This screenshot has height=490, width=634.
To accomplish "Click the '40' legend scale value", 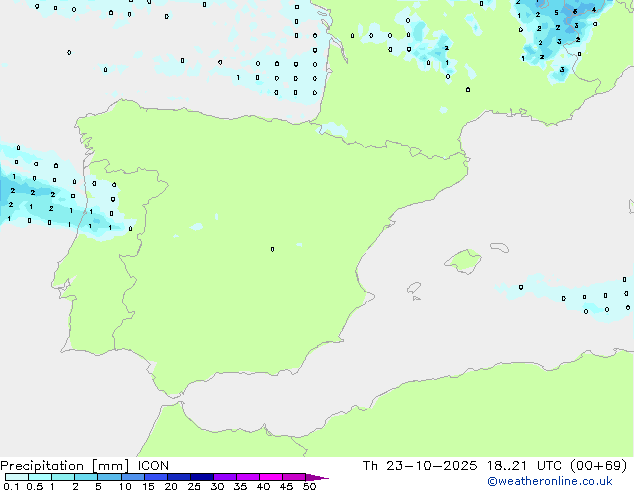I will tap(263, 486).
